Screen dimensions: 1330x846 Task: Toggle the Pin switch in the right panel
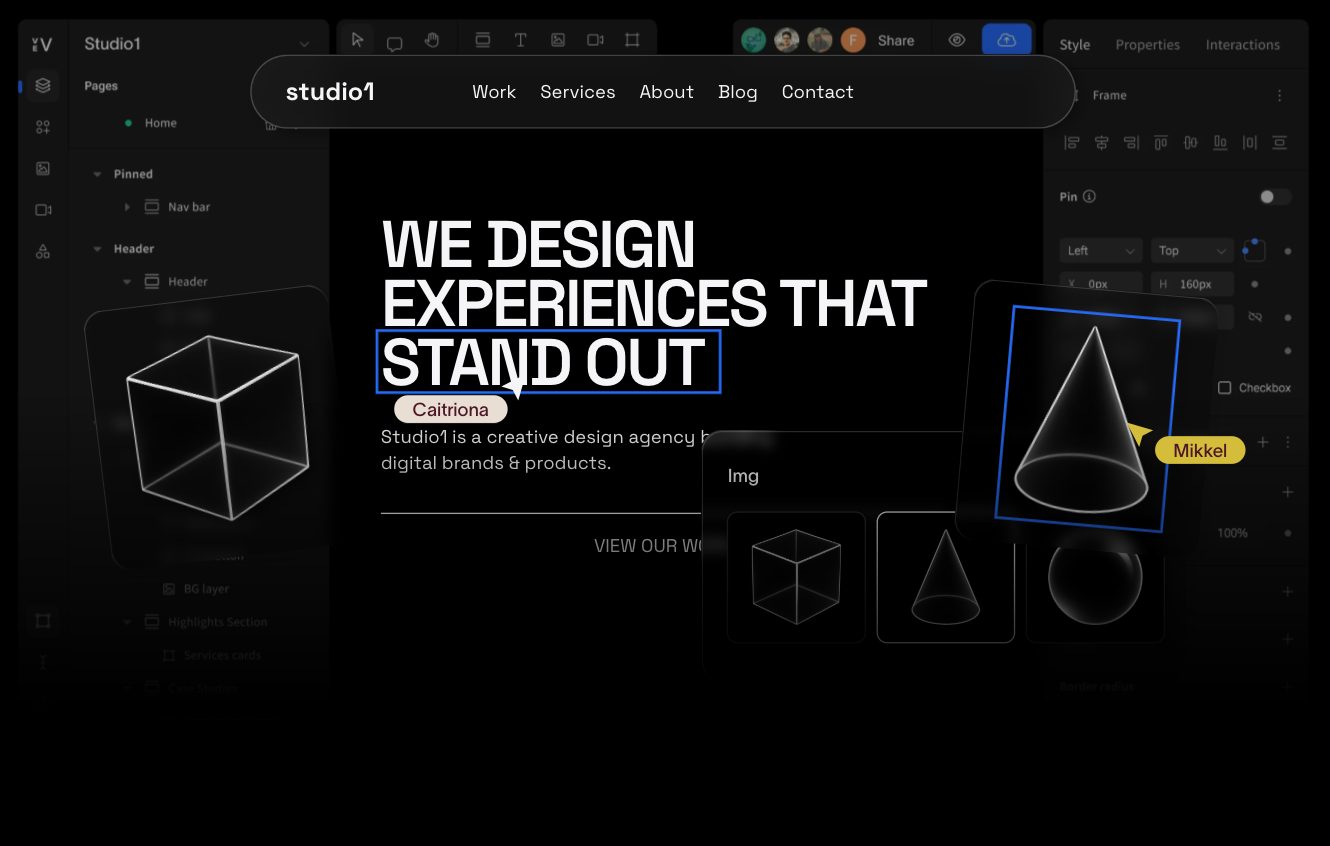coord(1275,196)
